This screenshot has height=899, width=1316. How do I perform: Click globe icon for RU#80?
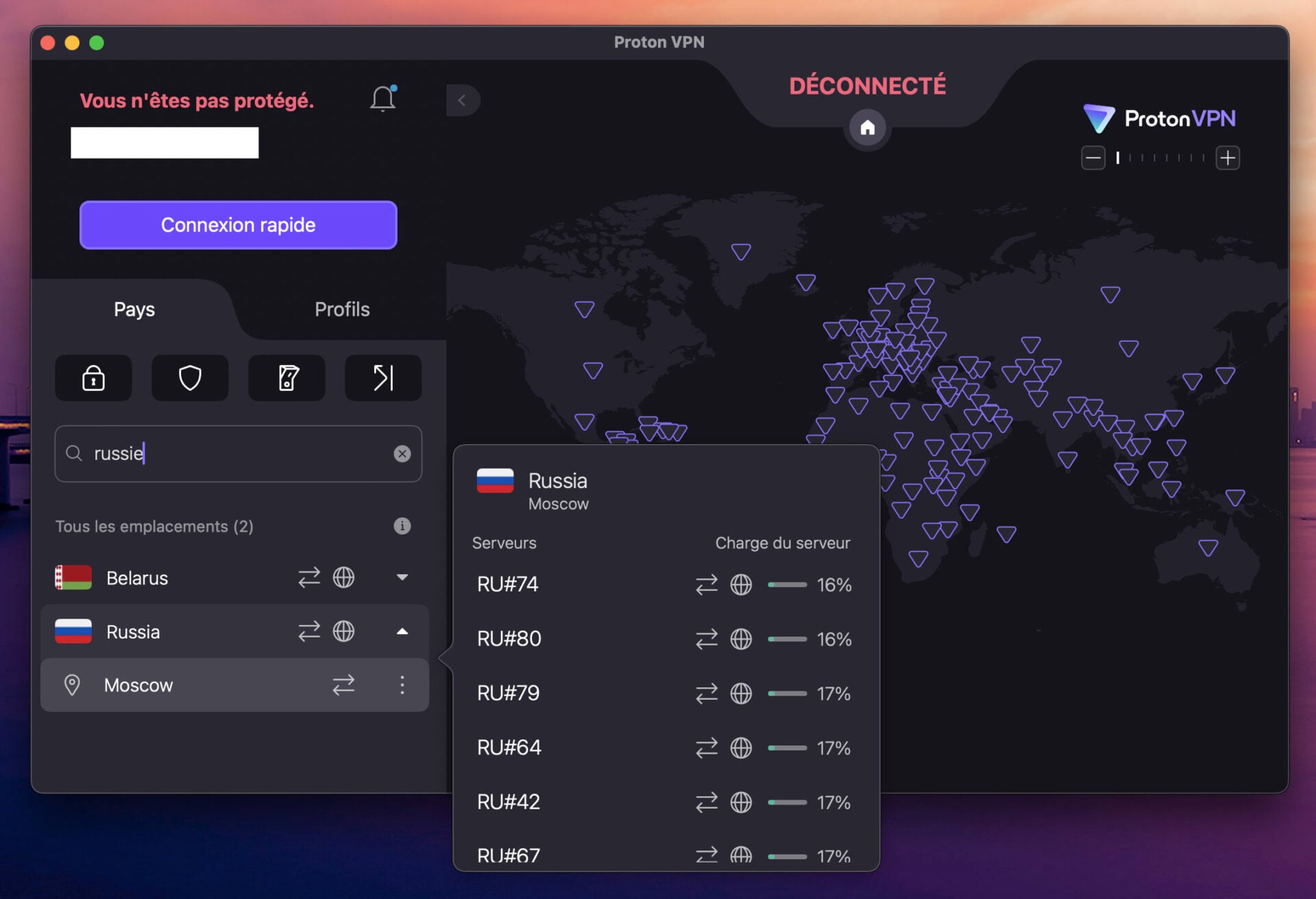pos(741,639)
